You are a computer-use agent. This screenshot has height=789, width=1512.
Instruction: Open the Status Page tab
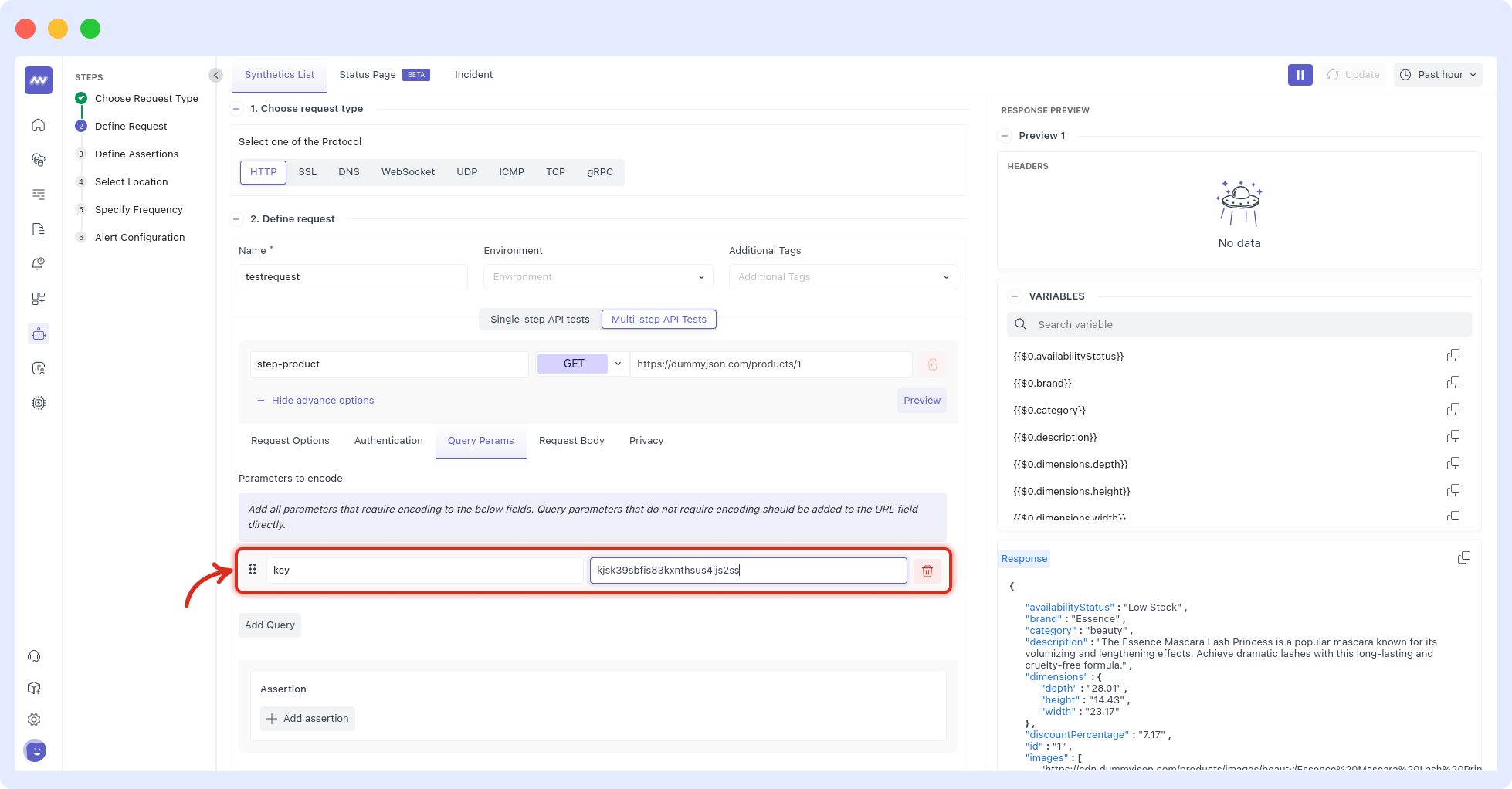point(368,75)
